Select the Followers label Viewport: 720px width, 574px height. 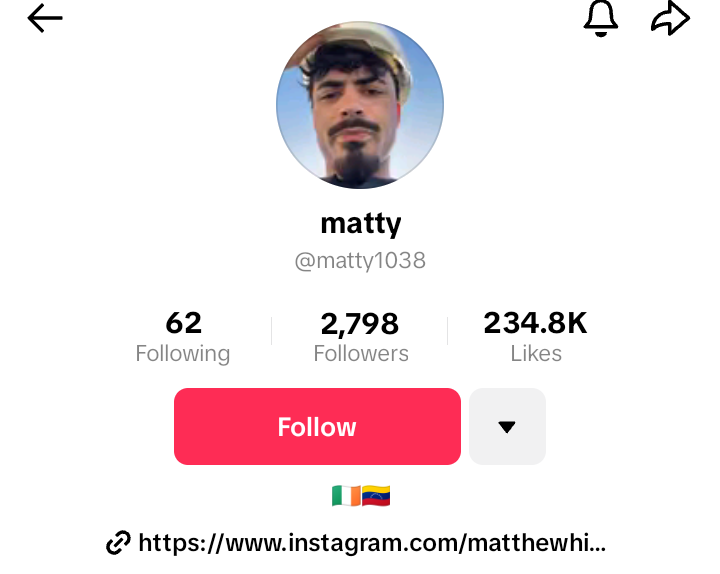point(361,354)
